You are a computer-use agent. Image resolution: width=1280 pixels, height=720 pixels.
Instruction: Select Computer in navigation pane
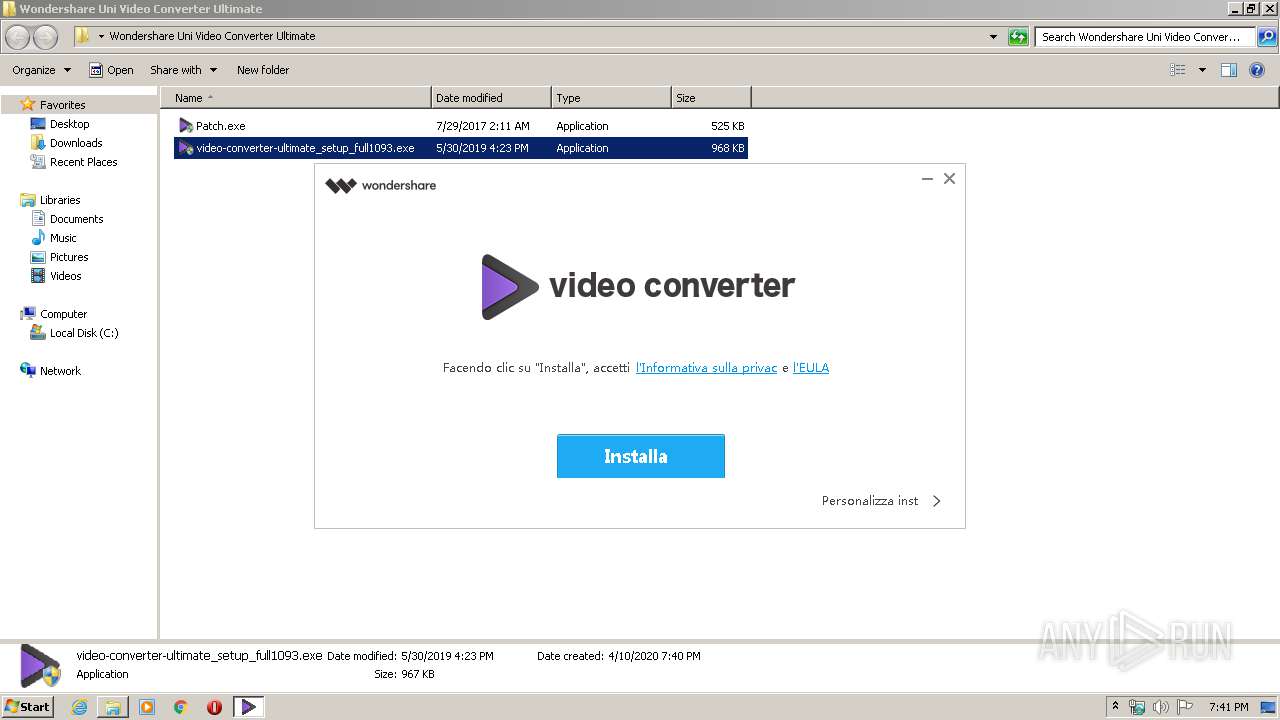[63, 314]
